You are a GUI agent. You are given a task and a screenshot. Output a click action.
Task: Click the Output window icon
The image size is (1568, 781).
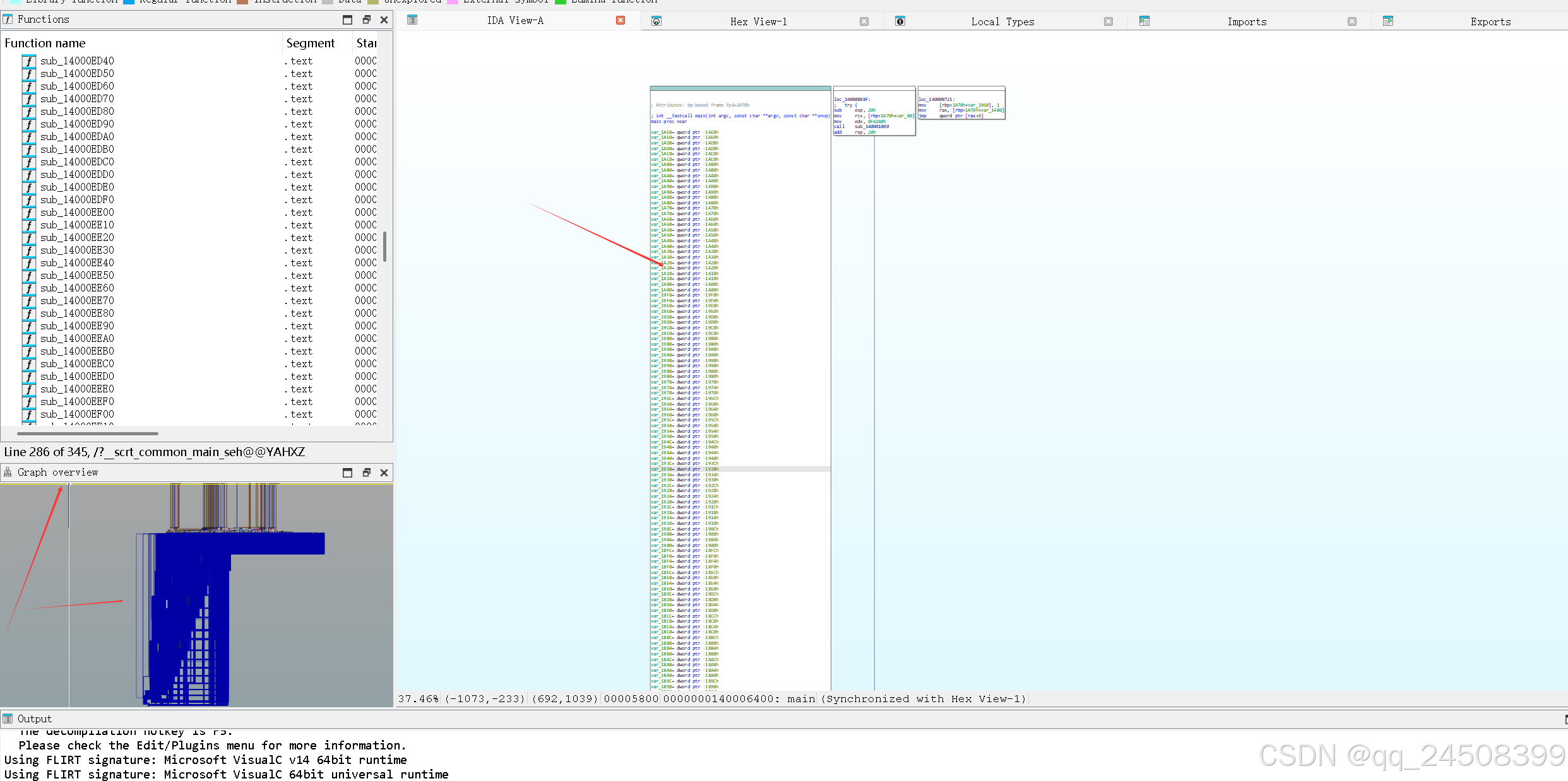coord(7,719)
